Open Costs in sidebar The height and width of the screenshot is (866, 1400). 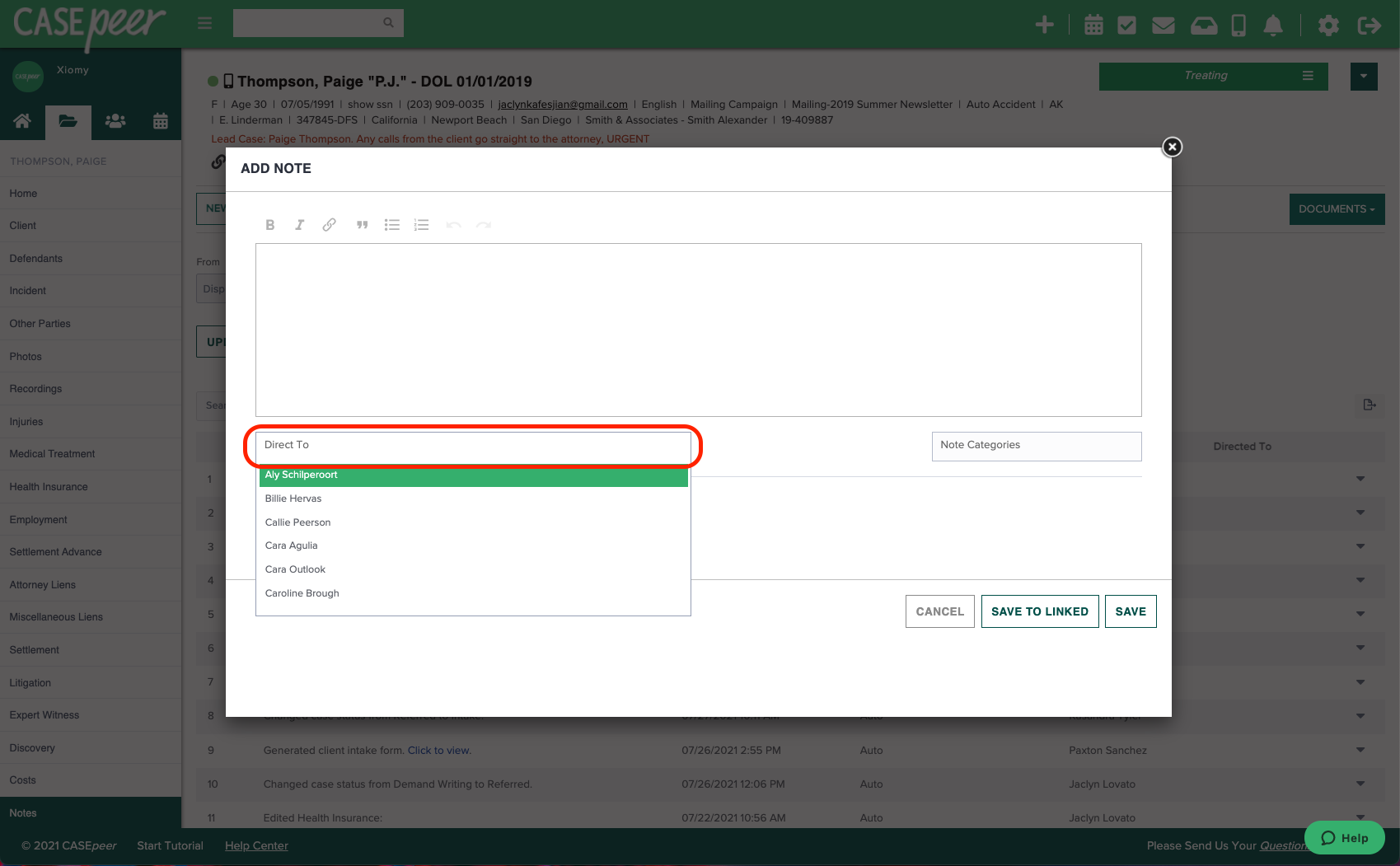(91, 780)
